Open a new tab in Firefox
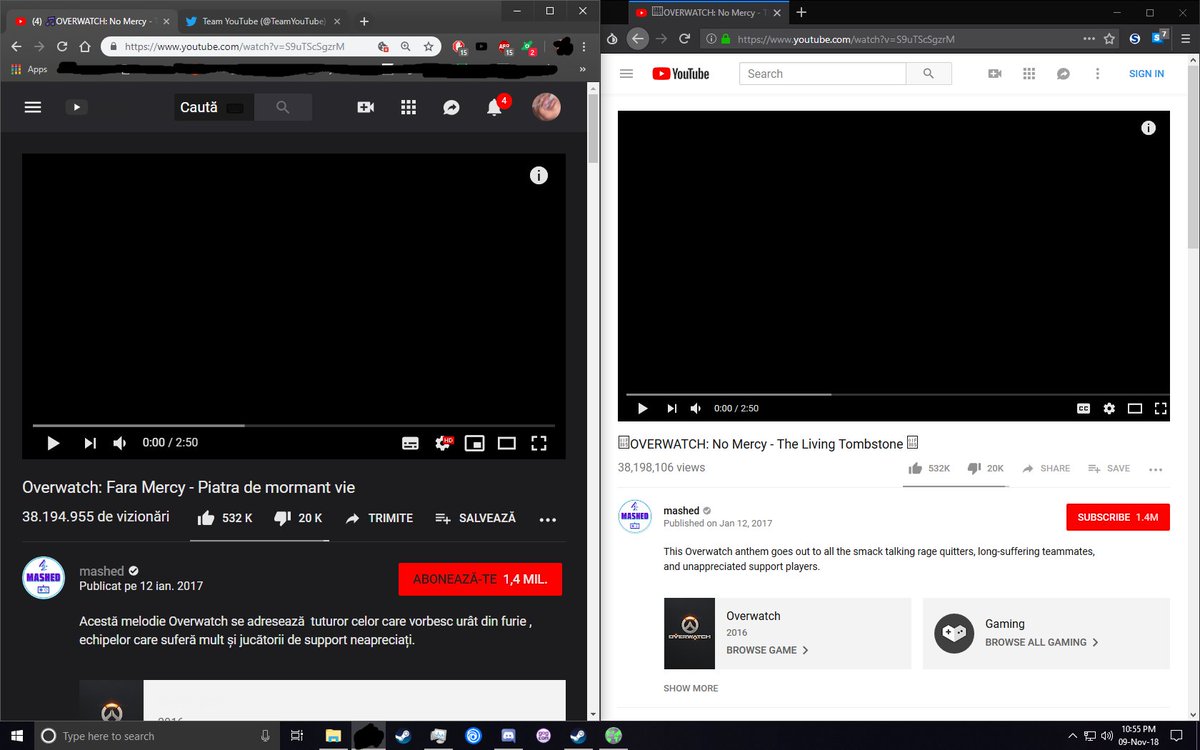1200x750 pixels. tap(801, 12)
